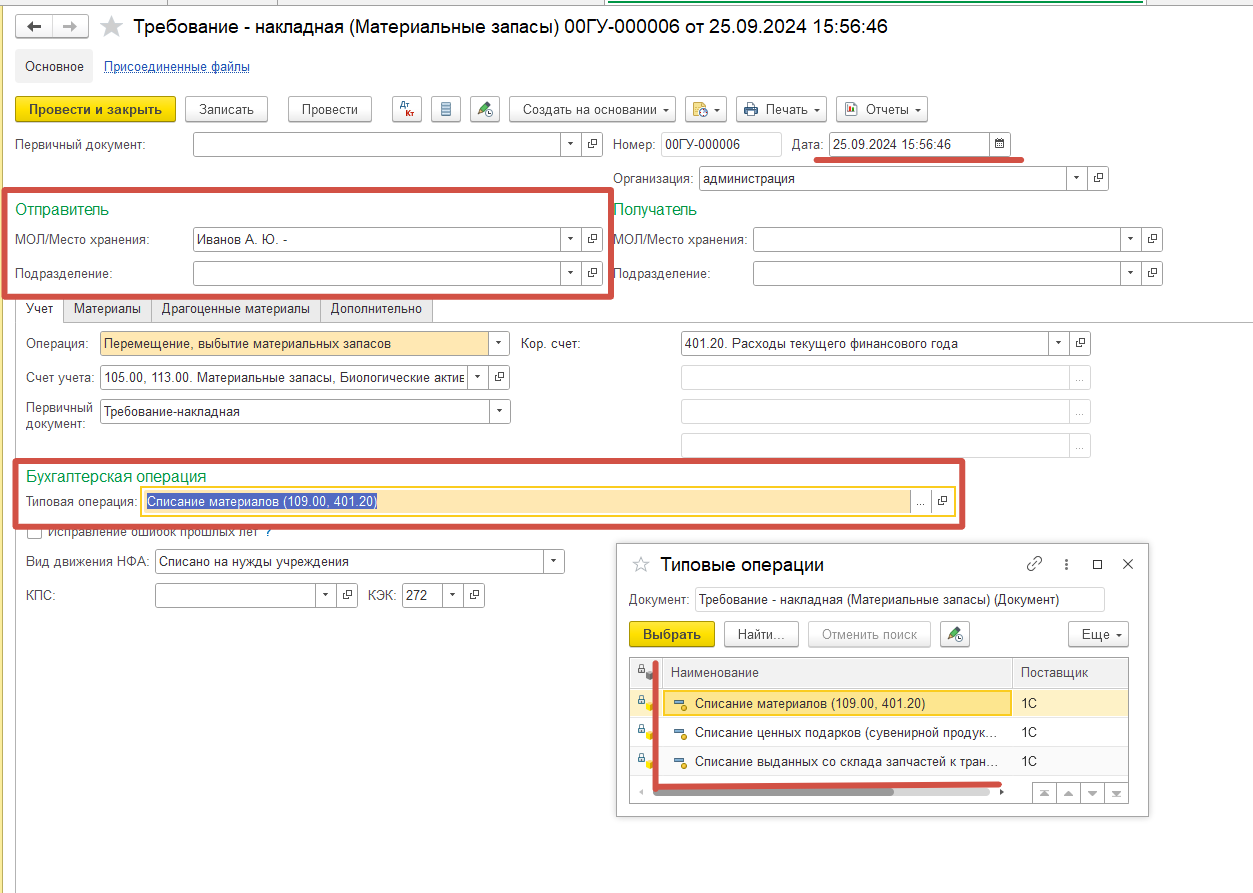Choose Типовая операция via ellipsis button

point(920,502)
